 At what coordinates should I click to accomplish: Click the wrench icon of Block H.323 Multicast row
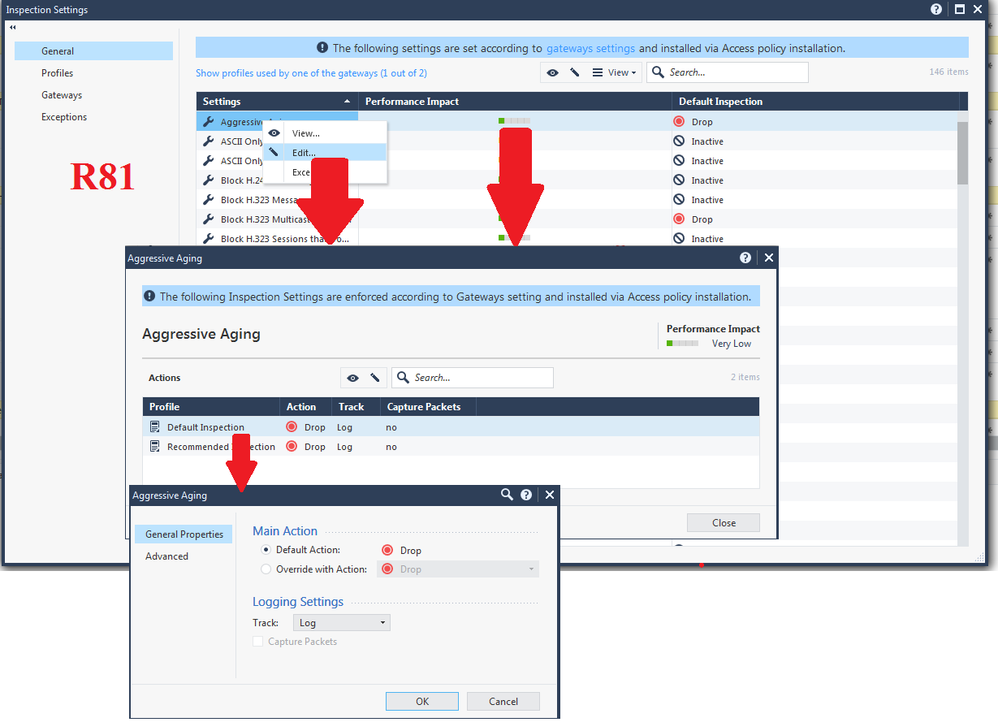coord(208,219)
